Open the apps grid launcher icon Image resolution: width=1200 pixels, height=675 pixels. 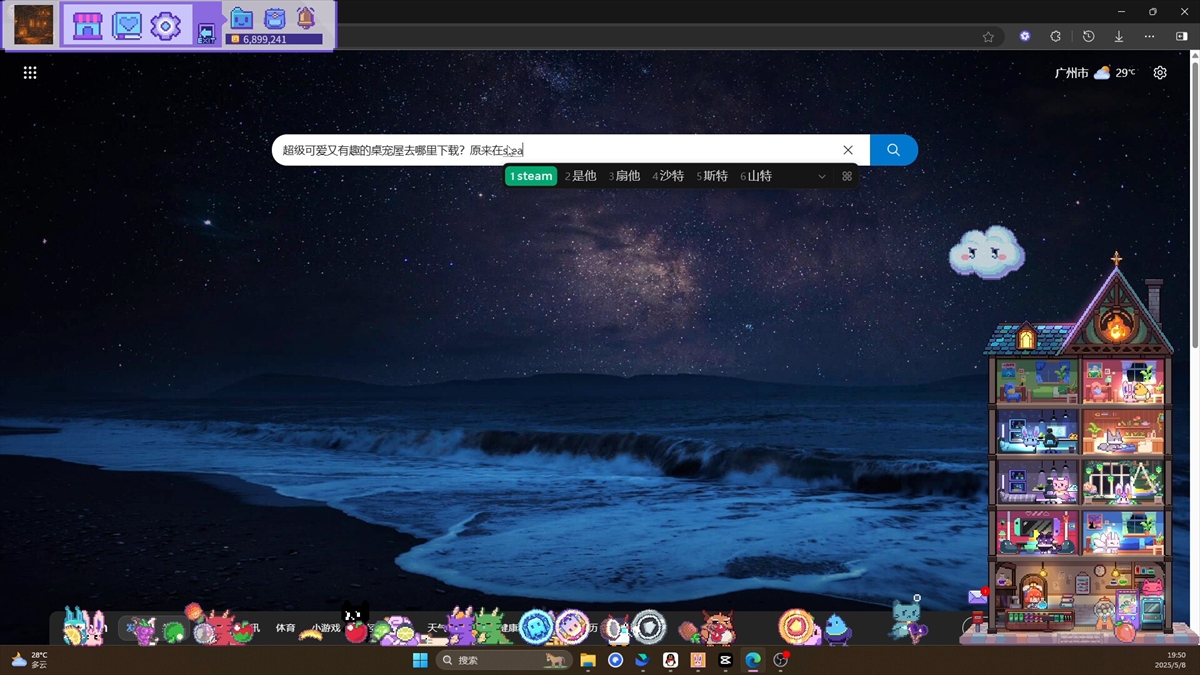(x=30, y=73)
